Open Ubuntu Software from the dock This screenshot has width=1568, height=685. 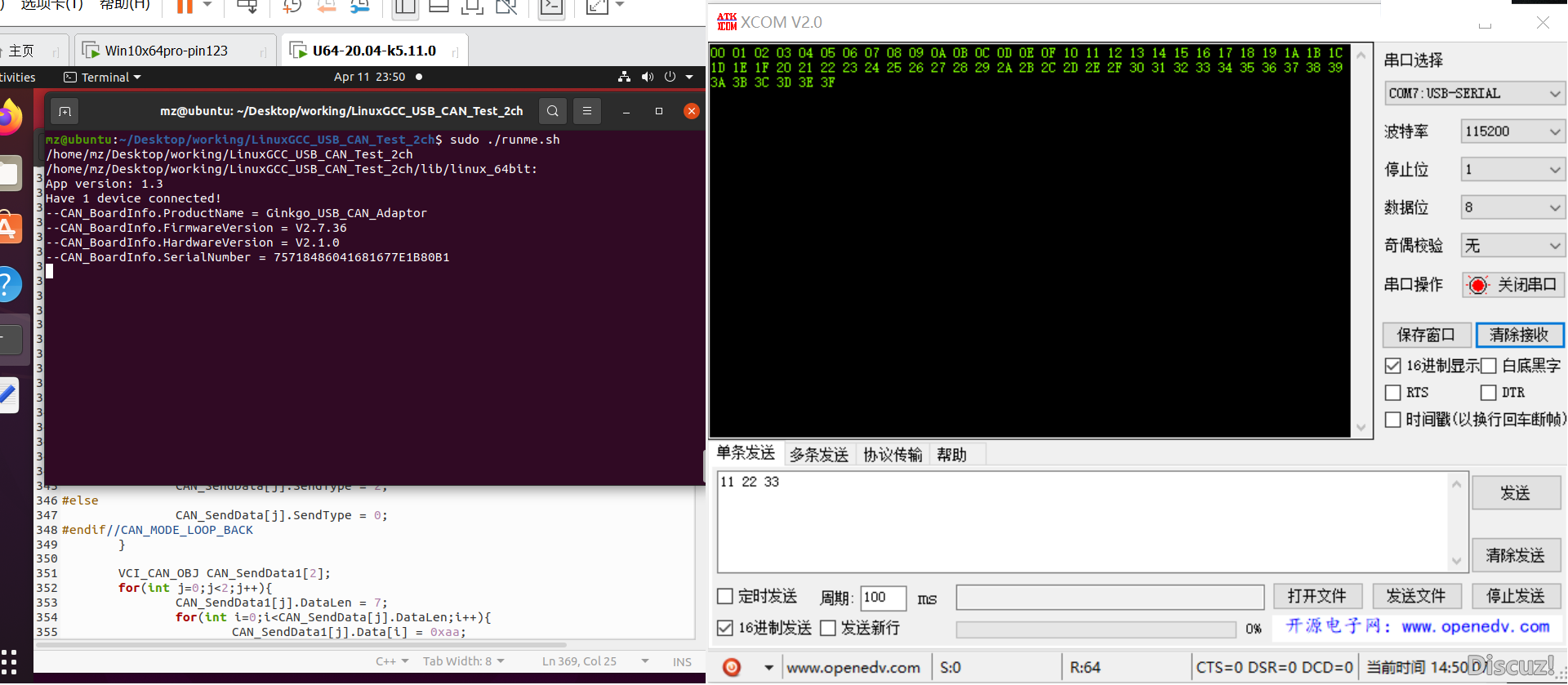click(9, 228)
